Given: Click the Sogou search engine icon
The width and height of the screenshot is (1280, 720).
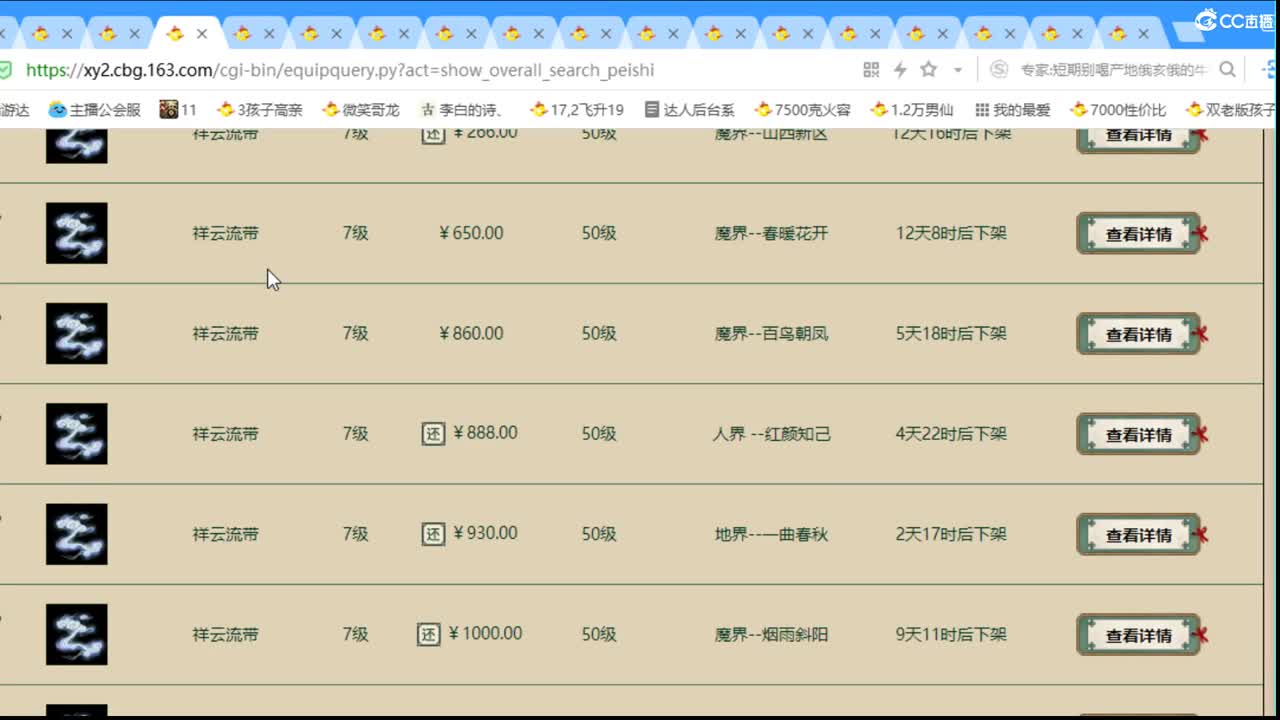Looking at the screenshot, I should pos(998,70).
